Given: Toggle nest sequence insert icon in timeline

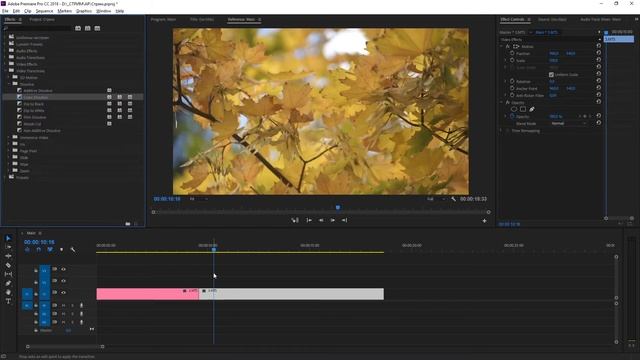Looking at the screenshot, I should pyautogui.click(x=27, y=249).
